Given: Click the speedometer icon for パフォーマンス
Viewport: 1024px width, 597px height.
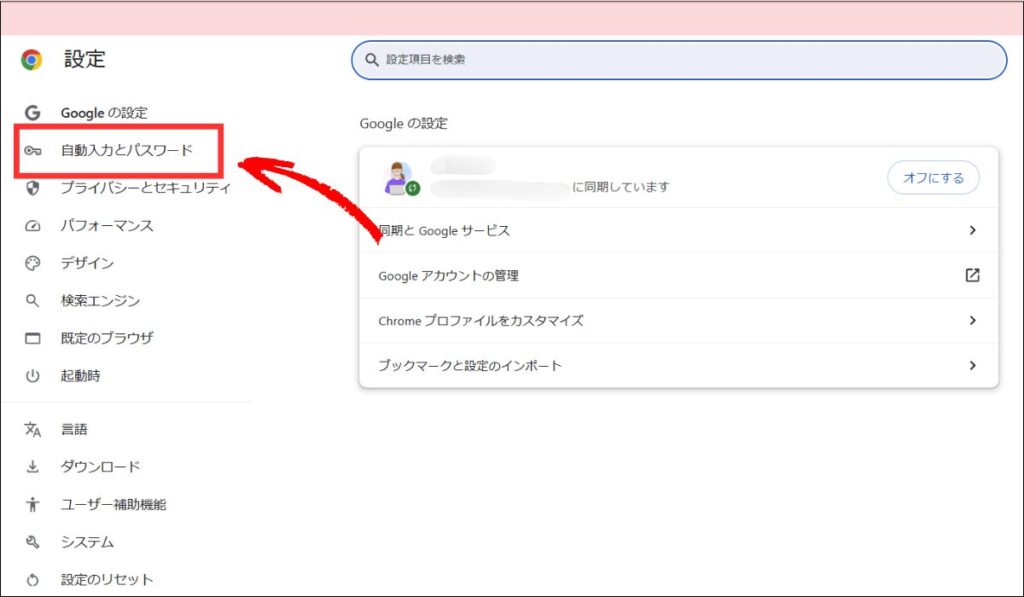Looking at the screenshot, I should click(33, 226).
